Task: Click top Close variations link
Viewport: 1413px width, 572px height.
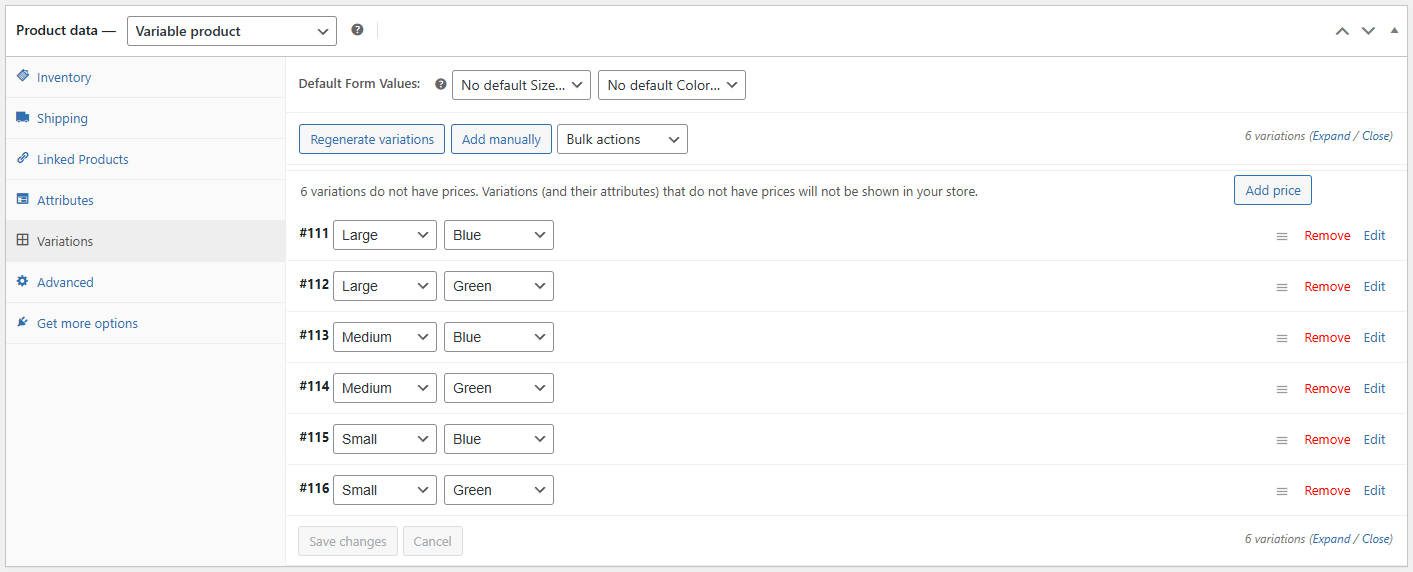Action: [1376, 136]
